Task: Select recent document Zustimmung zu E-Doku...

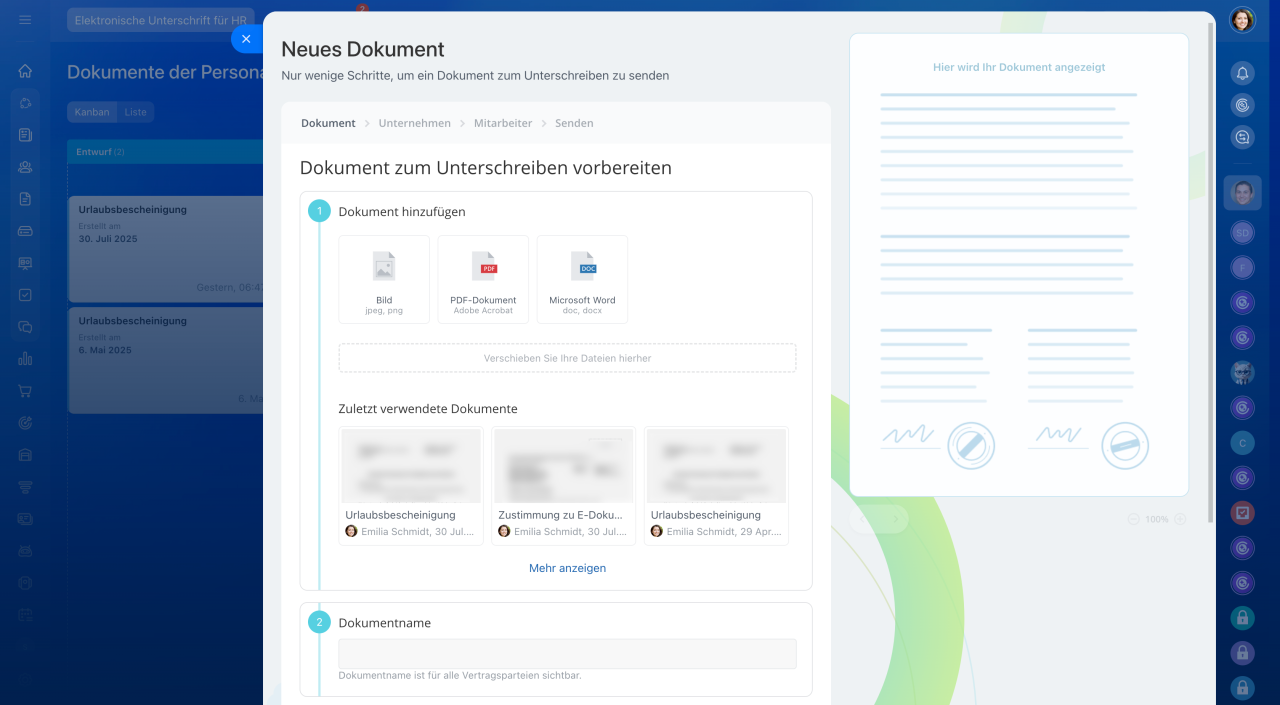Action: click(x=564, y=486)
